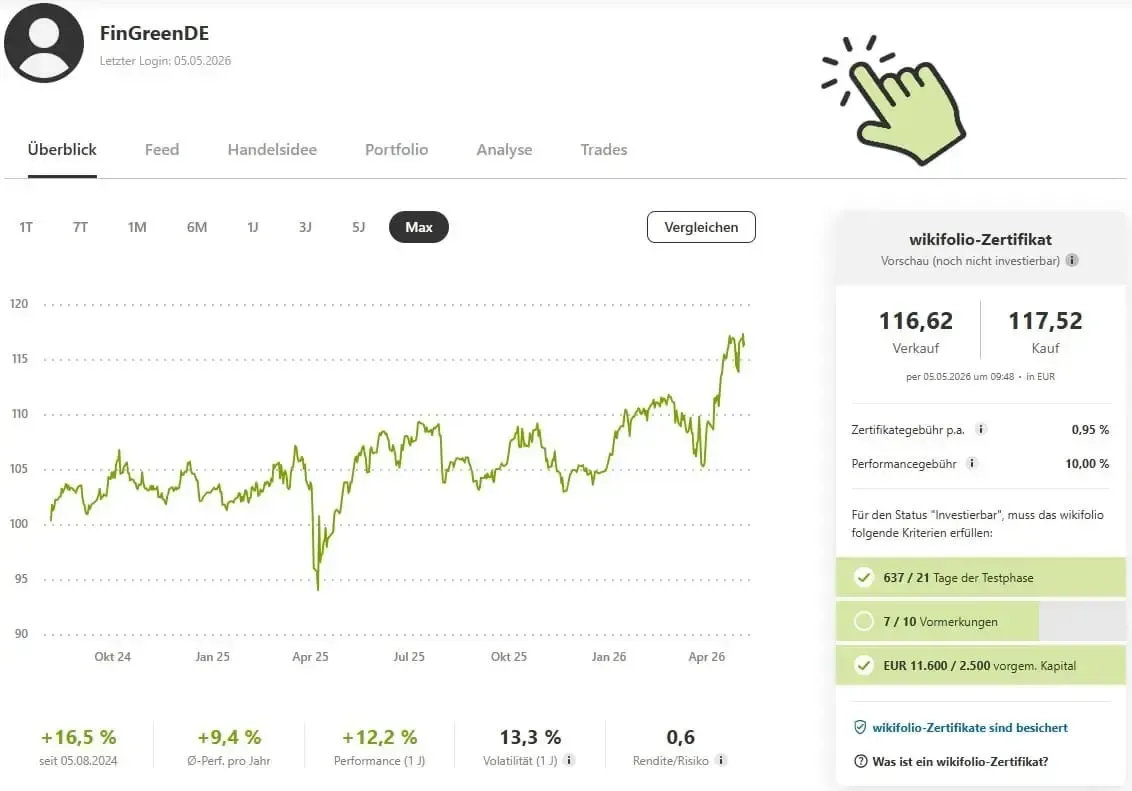Show info for Rendite/Risiko
The height and width of the screenshot is (791, 1132).
click(x=720, y=760)
